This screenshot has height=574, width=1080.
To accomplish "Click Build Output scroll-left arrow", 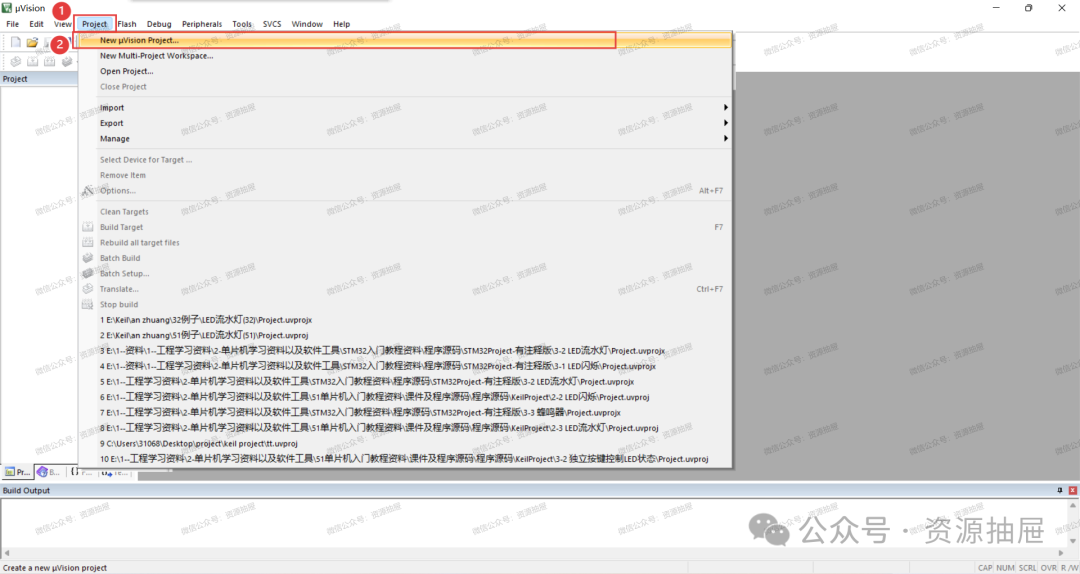I will (x=6, y=553).
